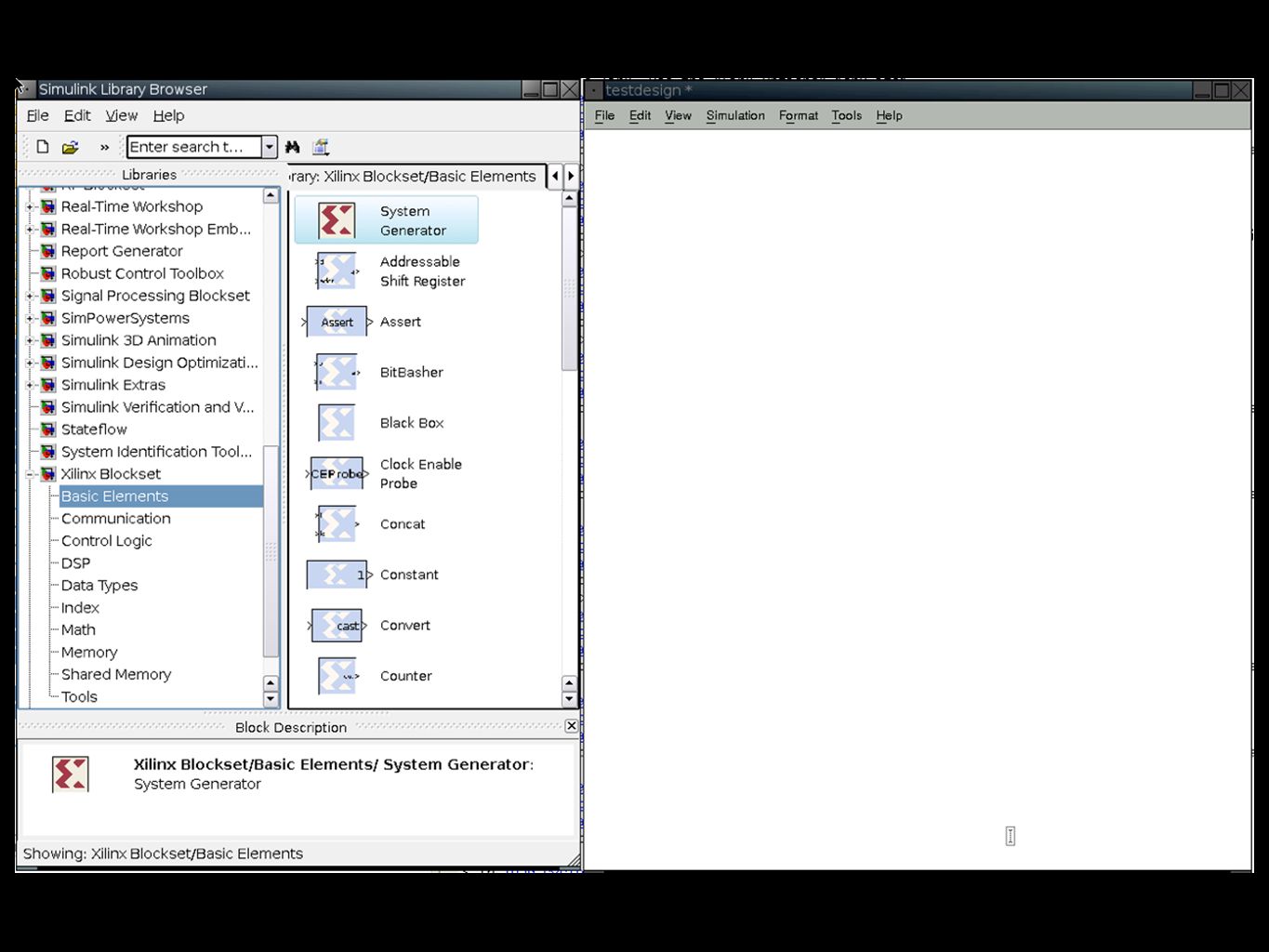Viewport: 1269px width, 952px height.
Task: Select Basic Elements in library tree
Action: coord(161,496)
